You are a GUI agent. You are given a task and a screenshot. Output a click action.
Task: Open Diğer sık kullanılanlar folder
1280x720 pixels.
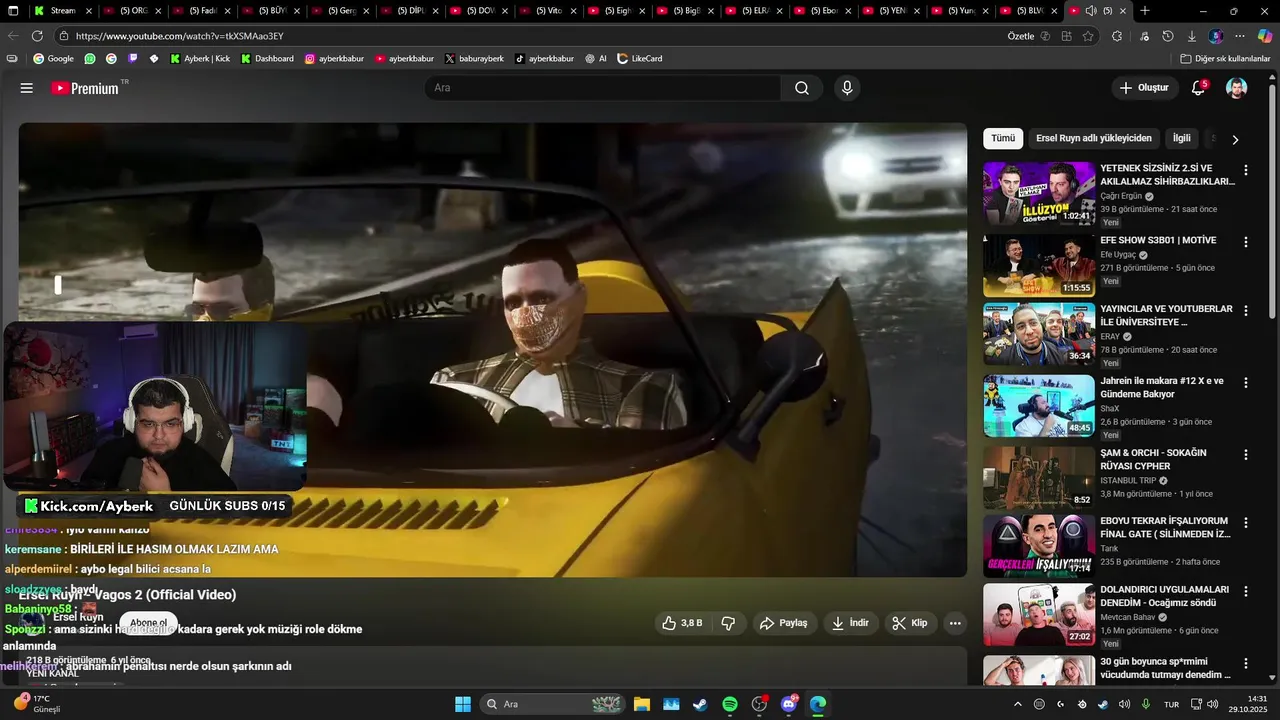click(x=1225, y=58)
